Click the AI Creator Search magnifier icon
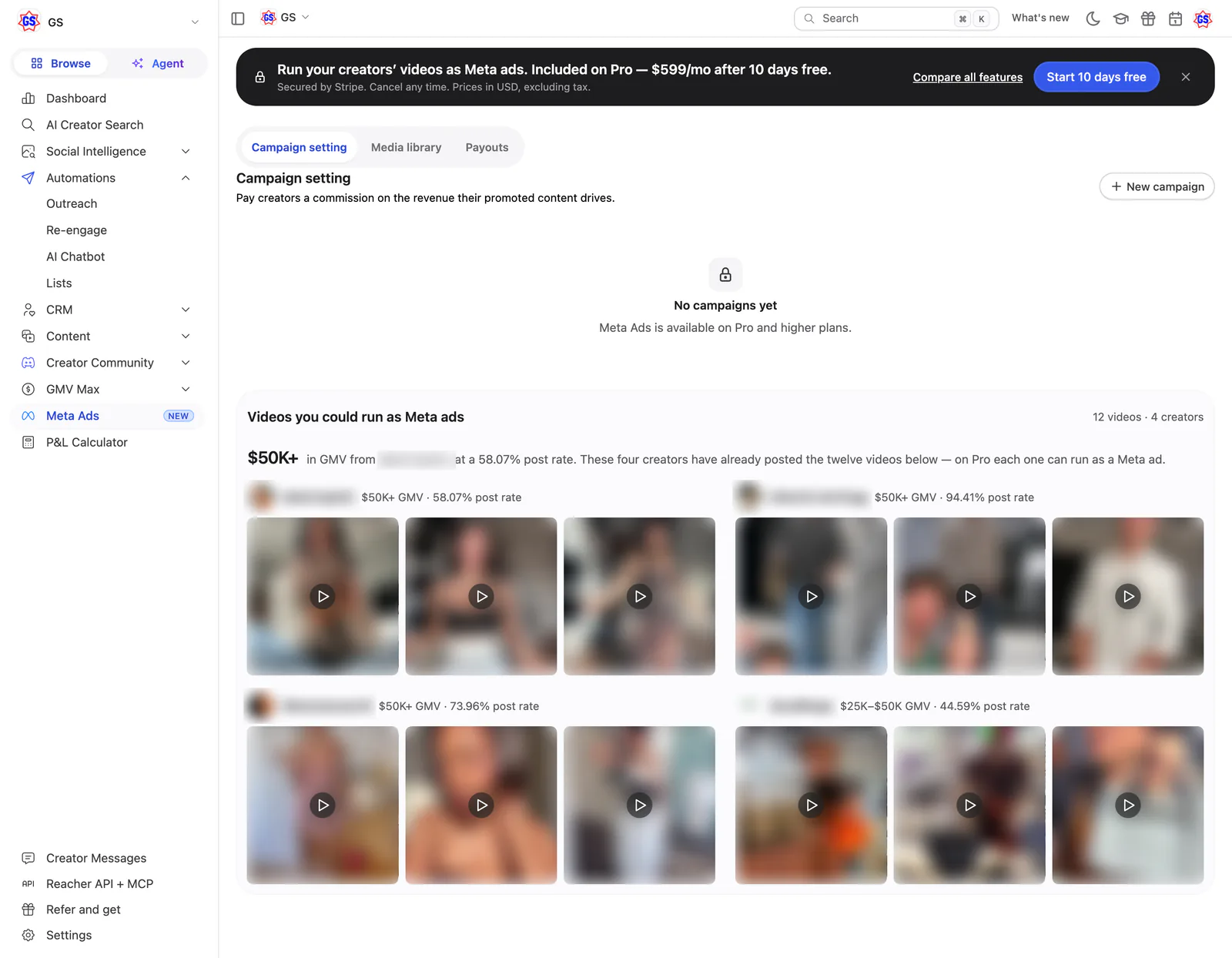The height and width of the screenshot is (958, 1232). pyautogui.click(x=28, y=125)
